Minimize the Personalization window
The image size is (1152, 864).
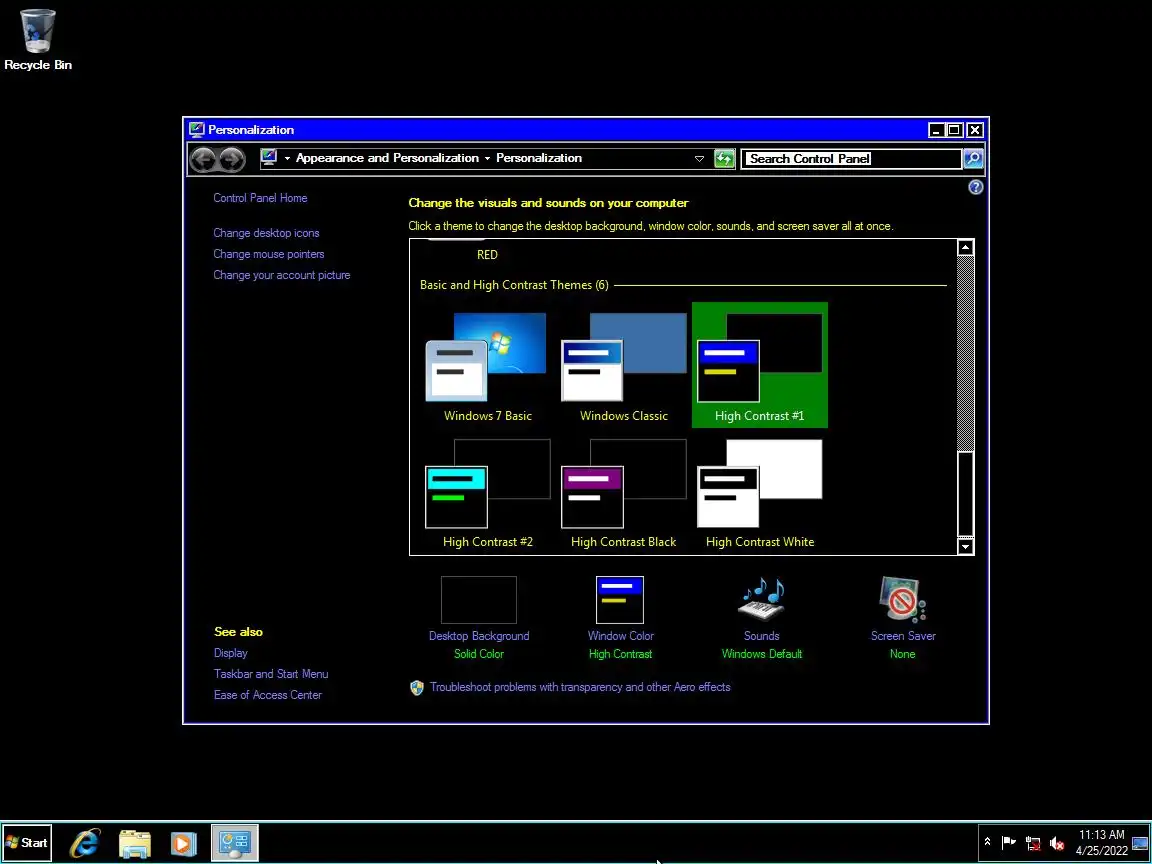(x=936, y=130)
